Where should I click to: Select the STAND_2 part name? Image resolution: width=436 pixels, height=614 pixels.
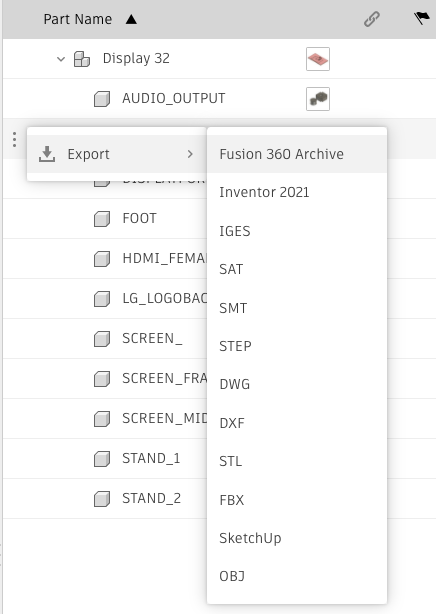point(152,498)
